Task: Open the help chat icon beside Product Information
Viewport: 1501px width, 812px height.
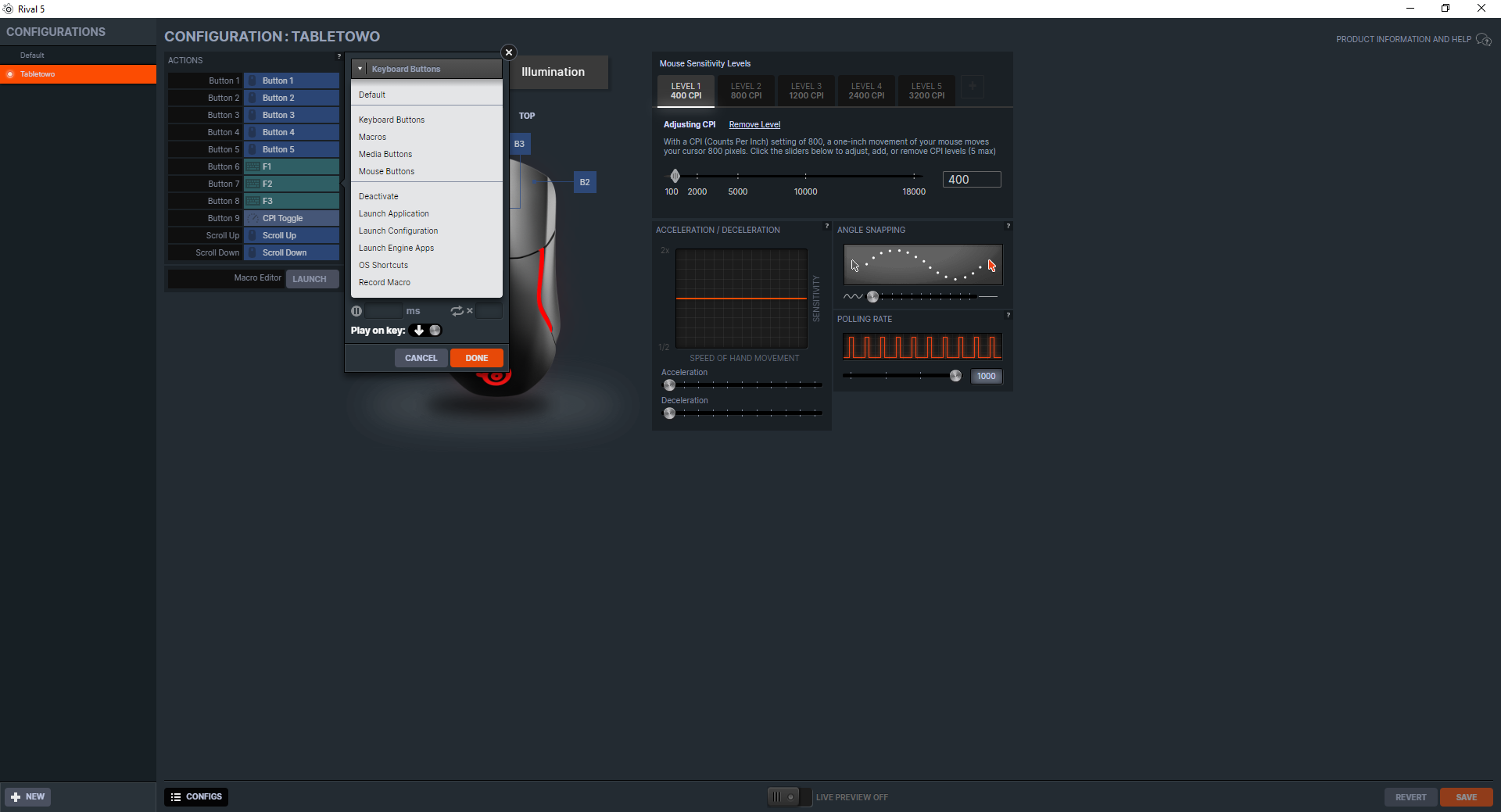Action: coord(1483,40)
